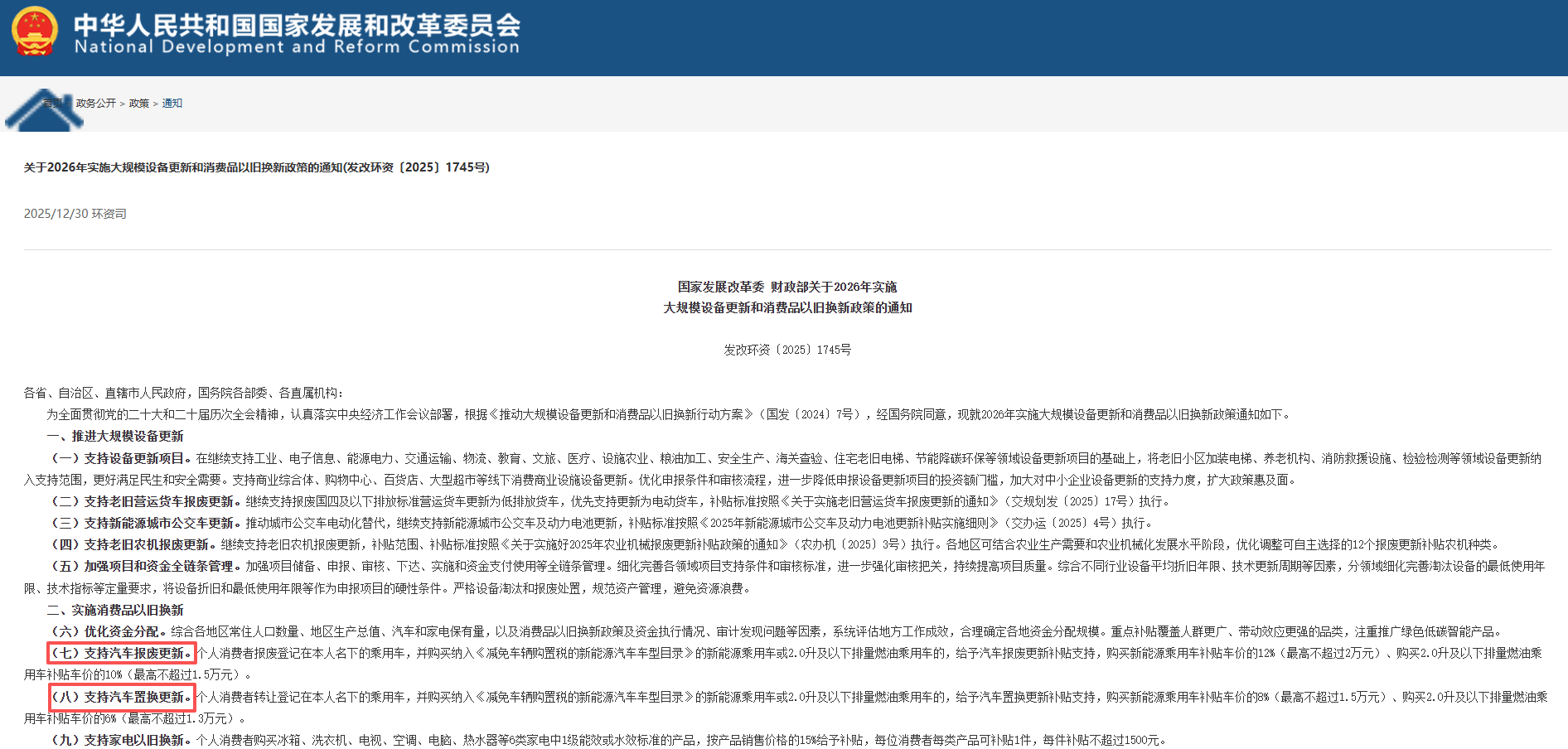This screenshot has height=749, width=1568.
Task: Click the 中华人民共和国国家发展和改革委员会 site title
Action: [297, 23]
